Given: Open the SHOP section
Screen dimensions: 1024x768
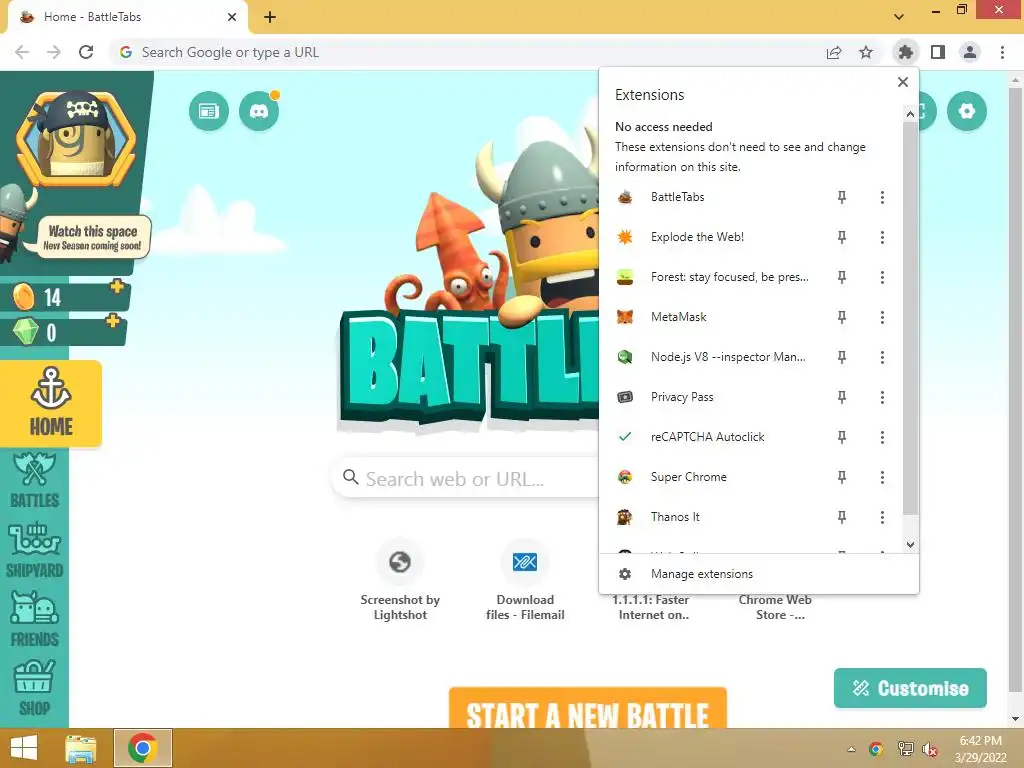Looking at the screenshot, I should tap(35, 688).
